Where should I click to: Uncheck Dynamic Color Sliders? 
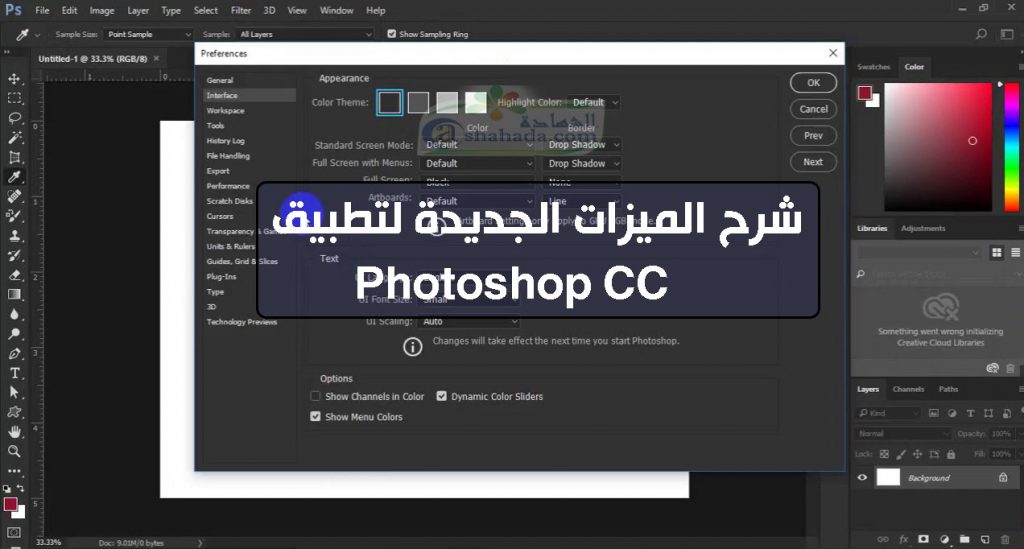click(x=442, y=397)
